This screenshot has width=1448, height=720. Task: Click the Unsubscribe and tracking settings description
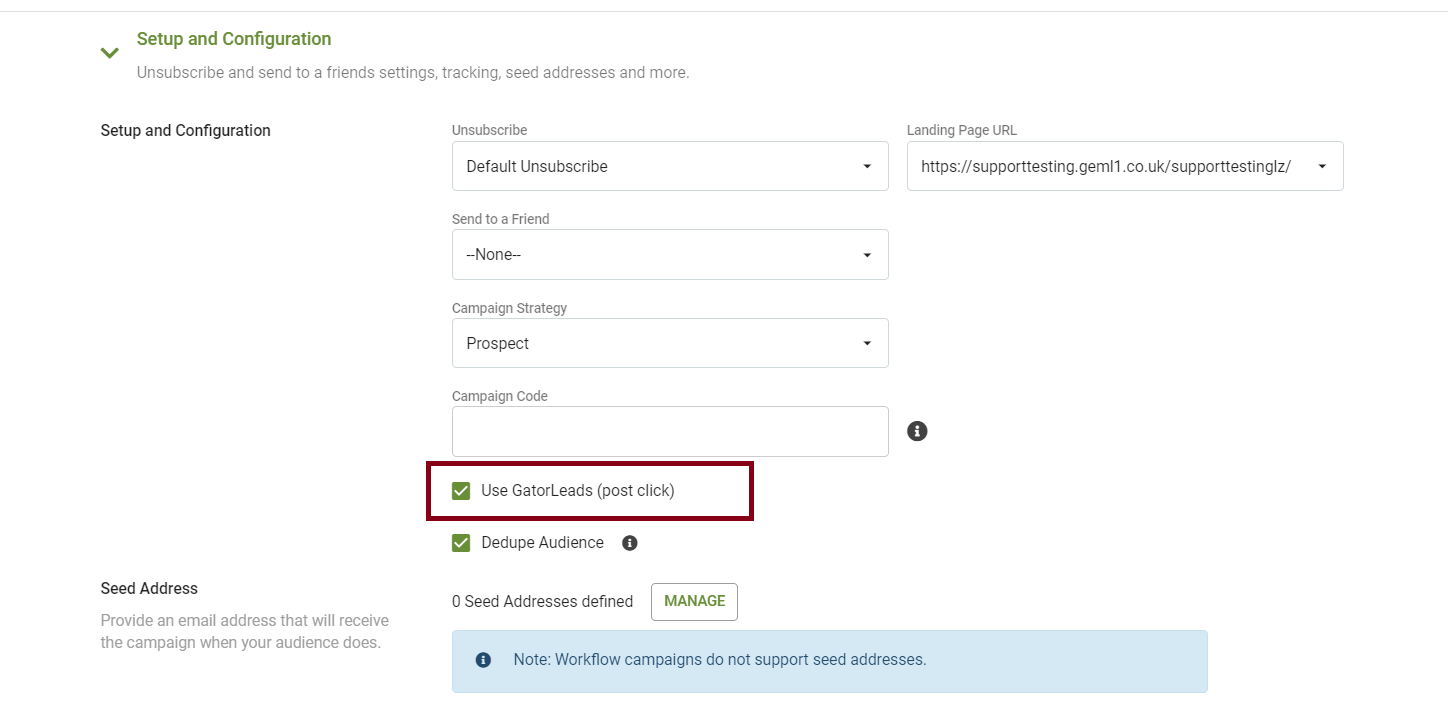pyautogui.click(x=413, y=73)
